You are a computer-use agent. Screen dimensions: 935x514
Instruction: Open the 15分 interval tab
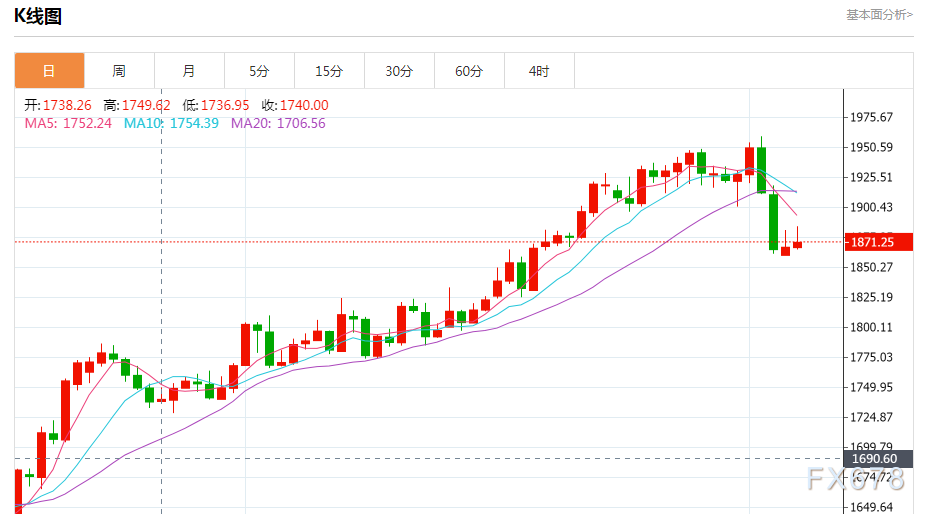(329, 71)
